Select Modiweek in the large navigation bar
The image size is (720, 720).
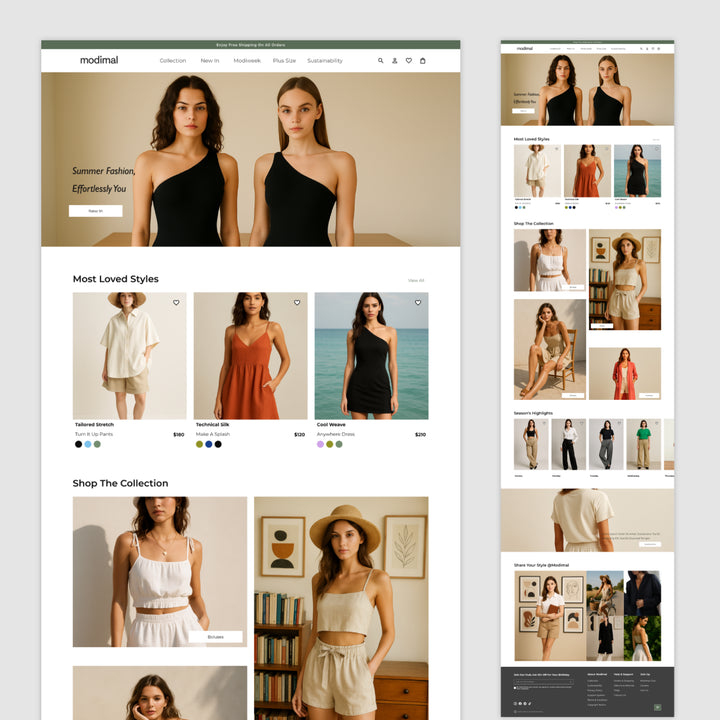click(247, 61)
